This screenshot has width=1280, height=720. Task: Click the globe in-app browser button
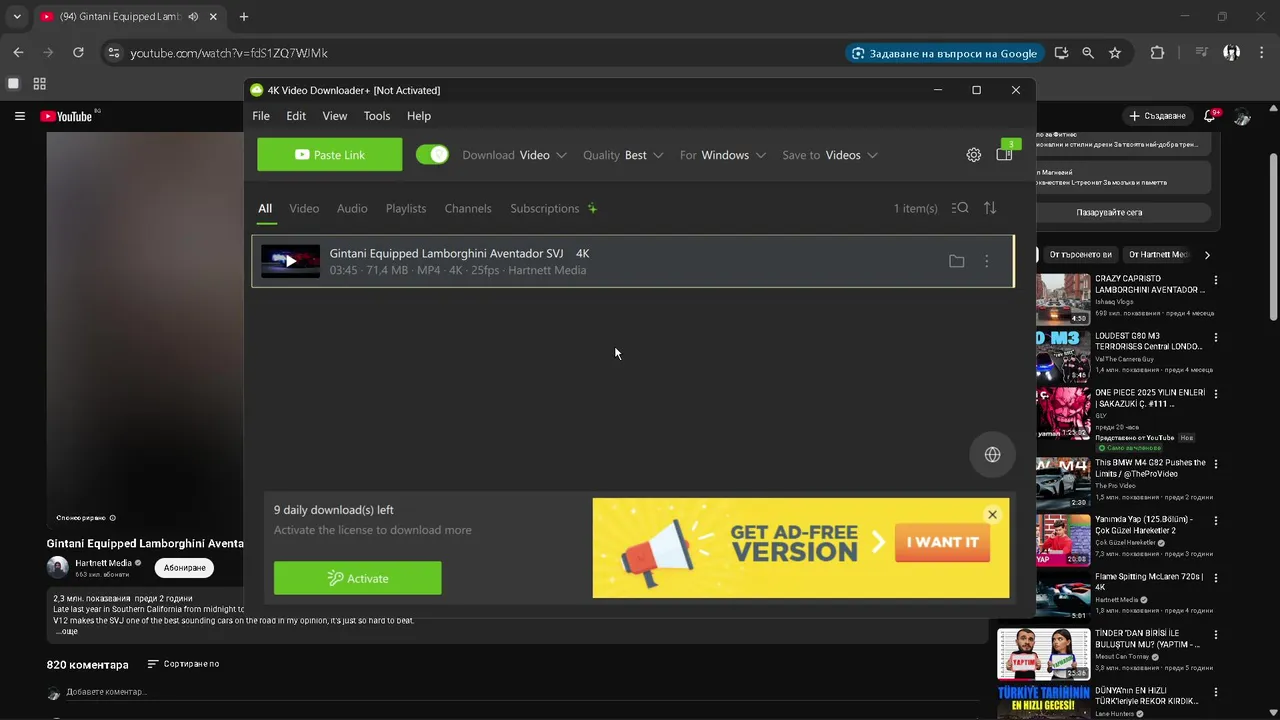tap(992, 455)
